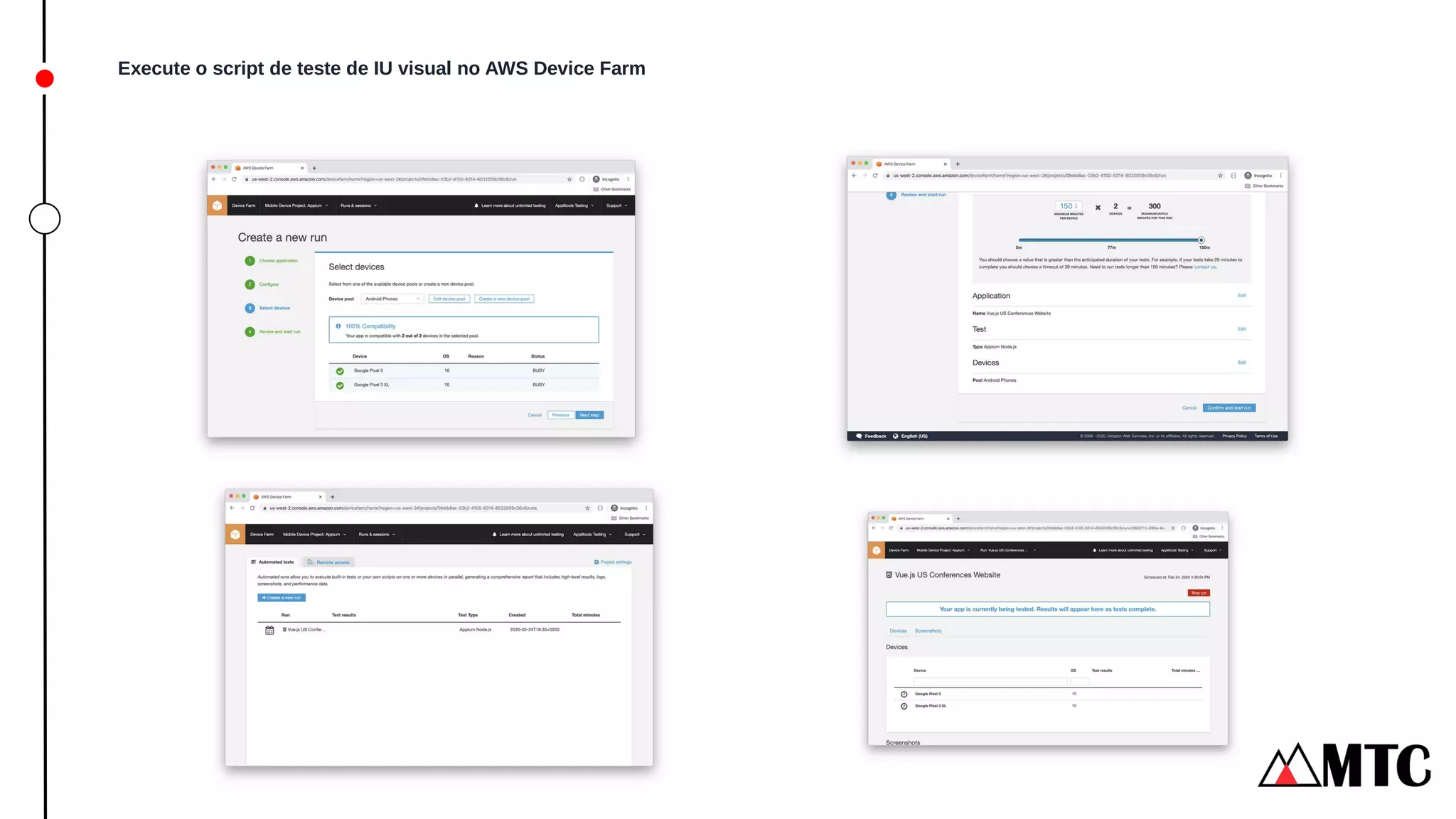Open new tab in Select devices window

coord(314,168)
